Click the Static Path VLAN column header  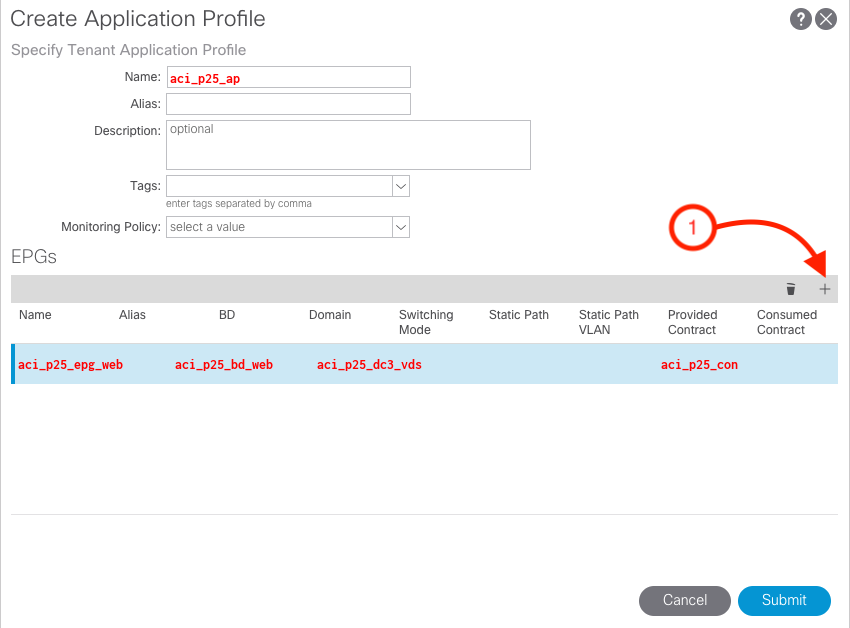click(x=608, y=322)
